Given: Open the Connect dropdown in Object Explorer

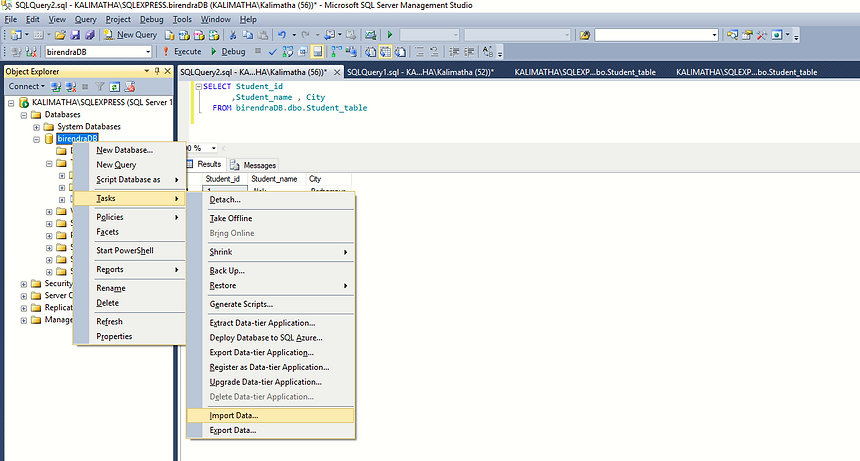Looking at the screenshot, I should (x=27, y=87).
